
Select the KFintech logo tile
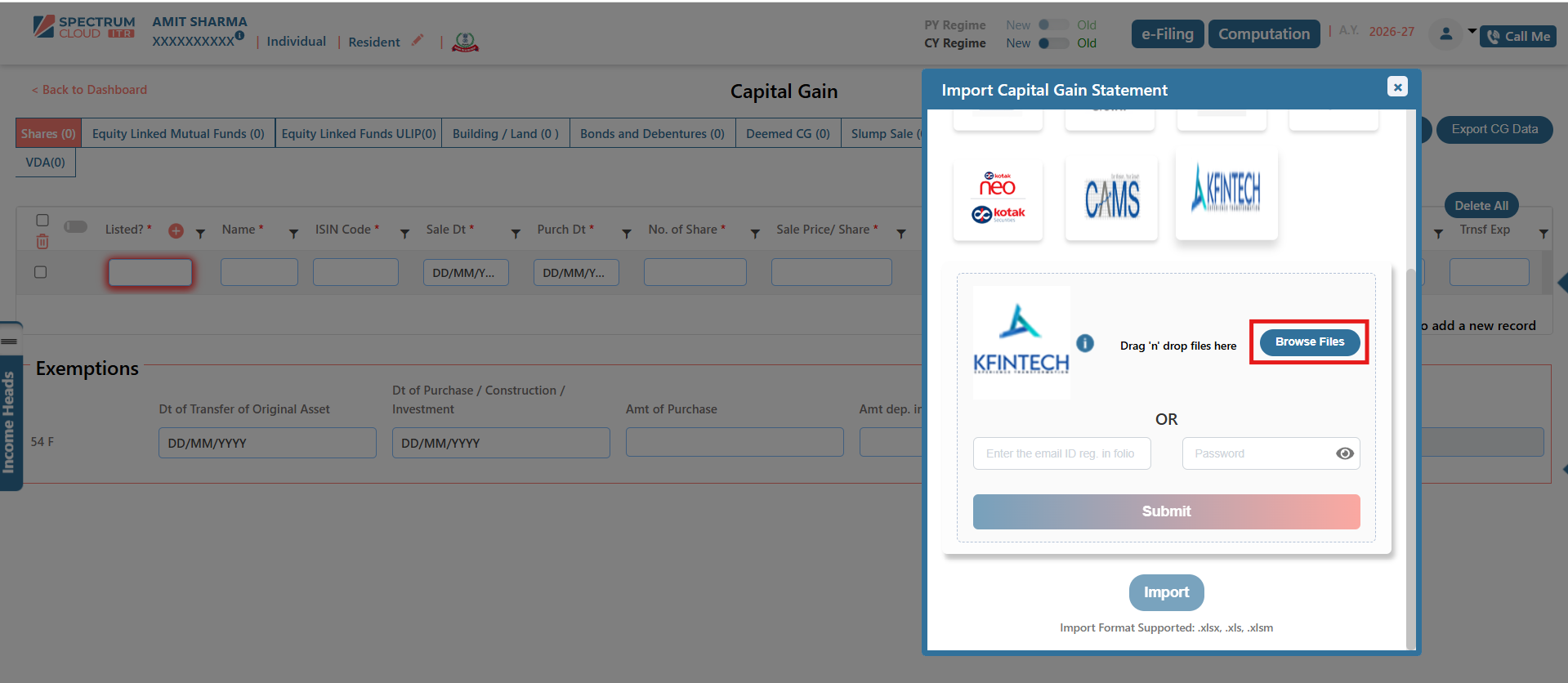click(1226, 193)
